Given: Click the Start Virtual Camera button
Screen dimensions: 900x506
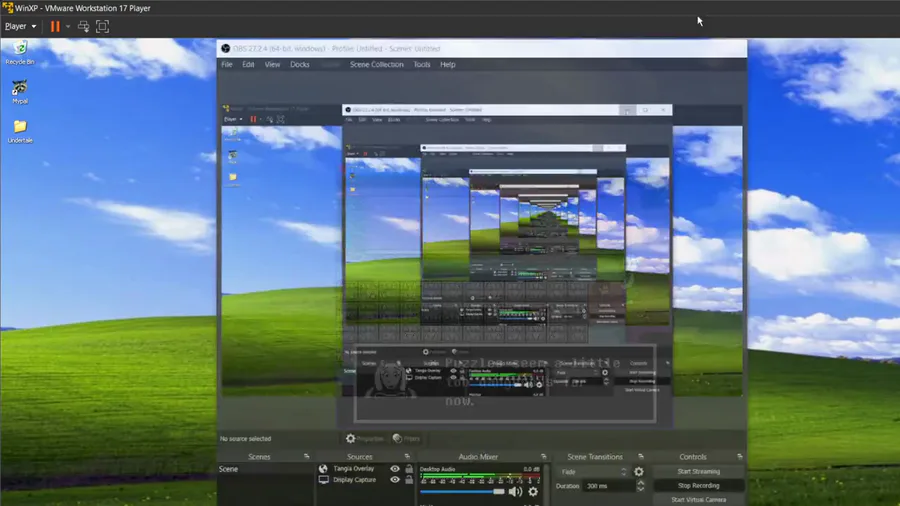Looking at the screenshot, I should point(699,500).
